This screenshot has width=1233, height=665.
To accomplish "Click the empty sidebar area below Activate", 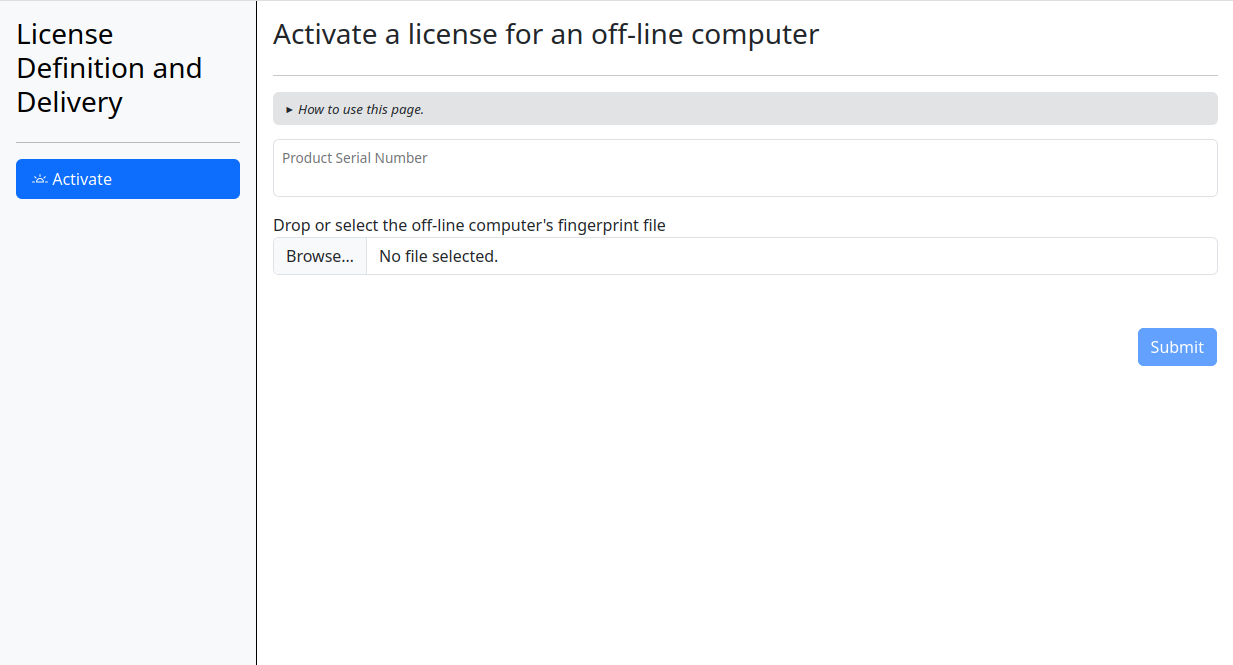I will (128, 420).
